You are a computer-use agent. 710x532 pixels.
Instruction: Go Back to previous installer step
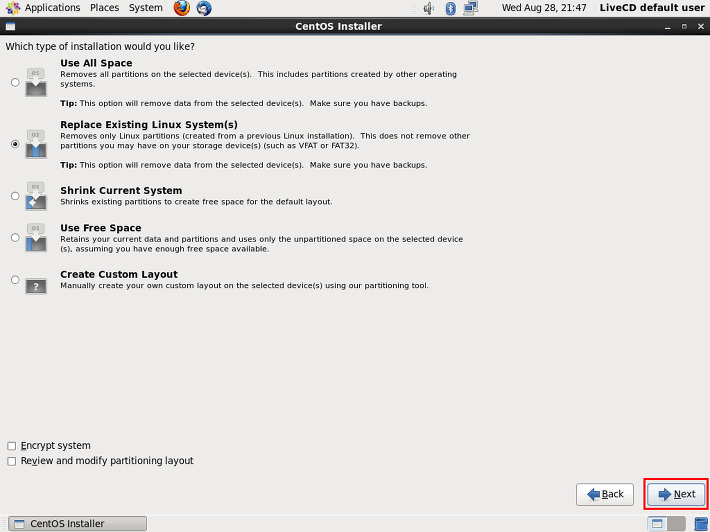(x=604, y=494)
